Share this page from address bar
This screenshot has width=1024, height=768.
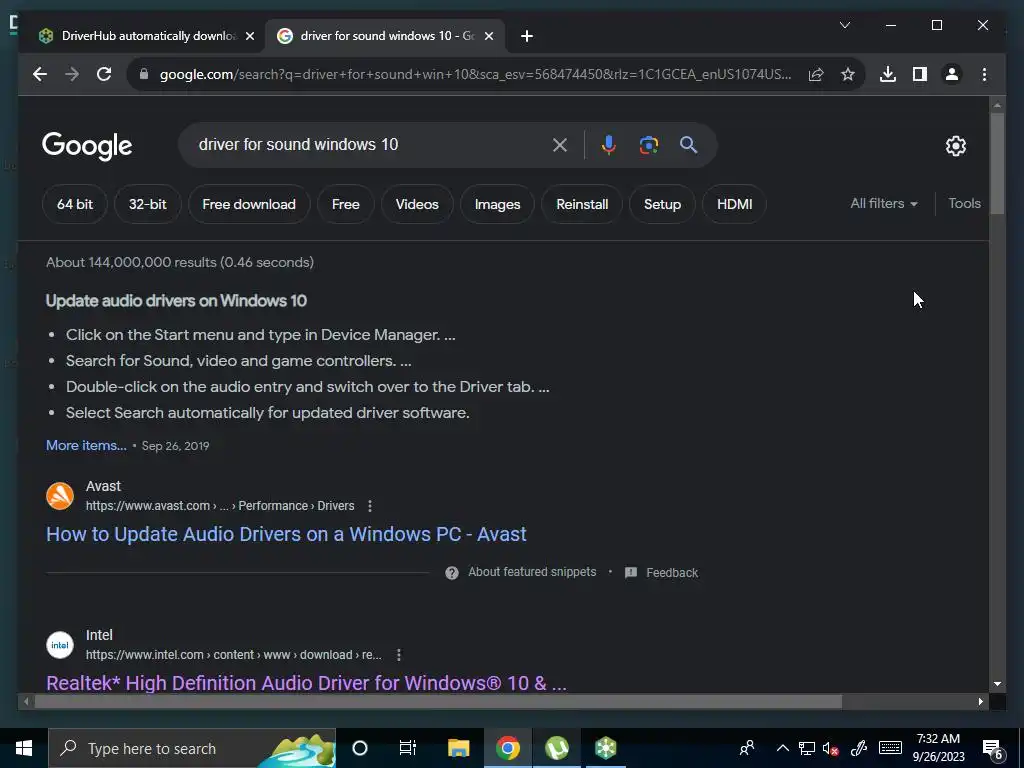point(816,74)
